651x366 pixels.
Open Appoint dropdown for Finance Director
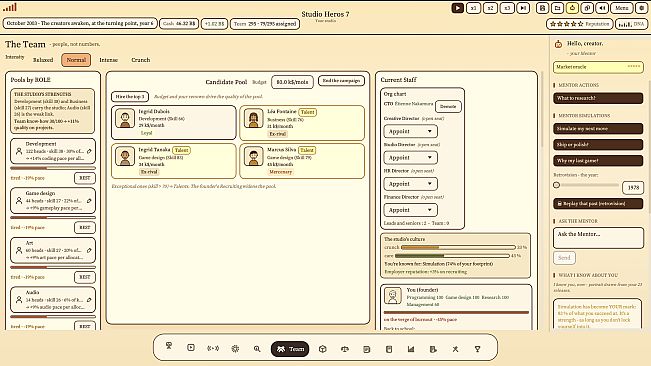pyautogui.click(x=410, y=210)
